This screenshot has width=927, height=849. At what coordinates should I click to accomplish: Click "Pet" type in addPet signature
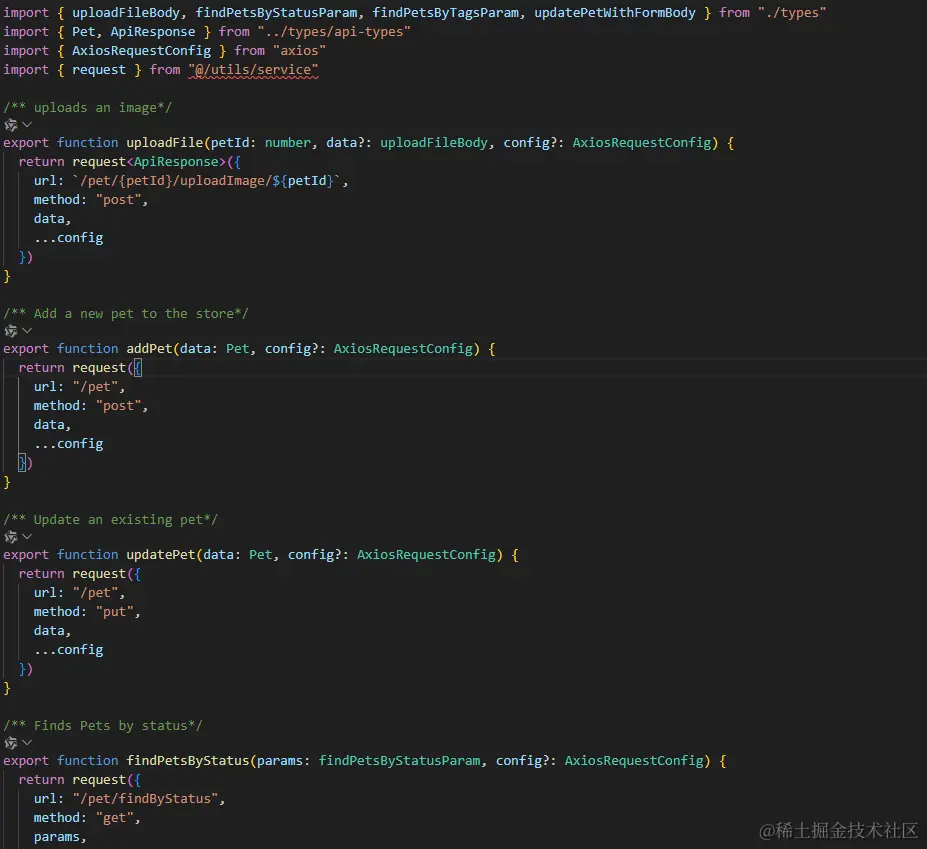238,349
